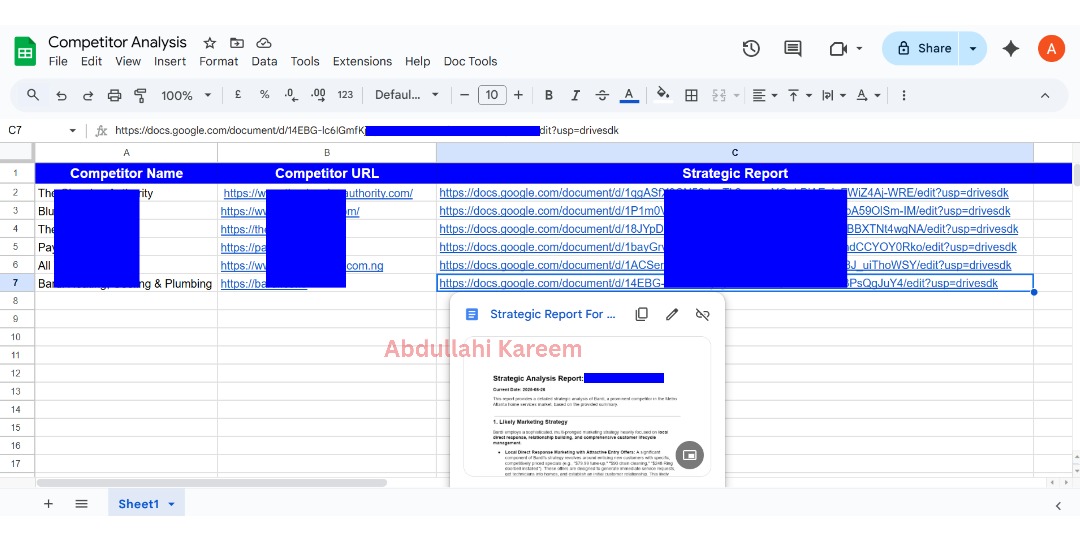Star the Competitor Analysis document
This screenshot has width=1080, height=540.
(209, 43)
